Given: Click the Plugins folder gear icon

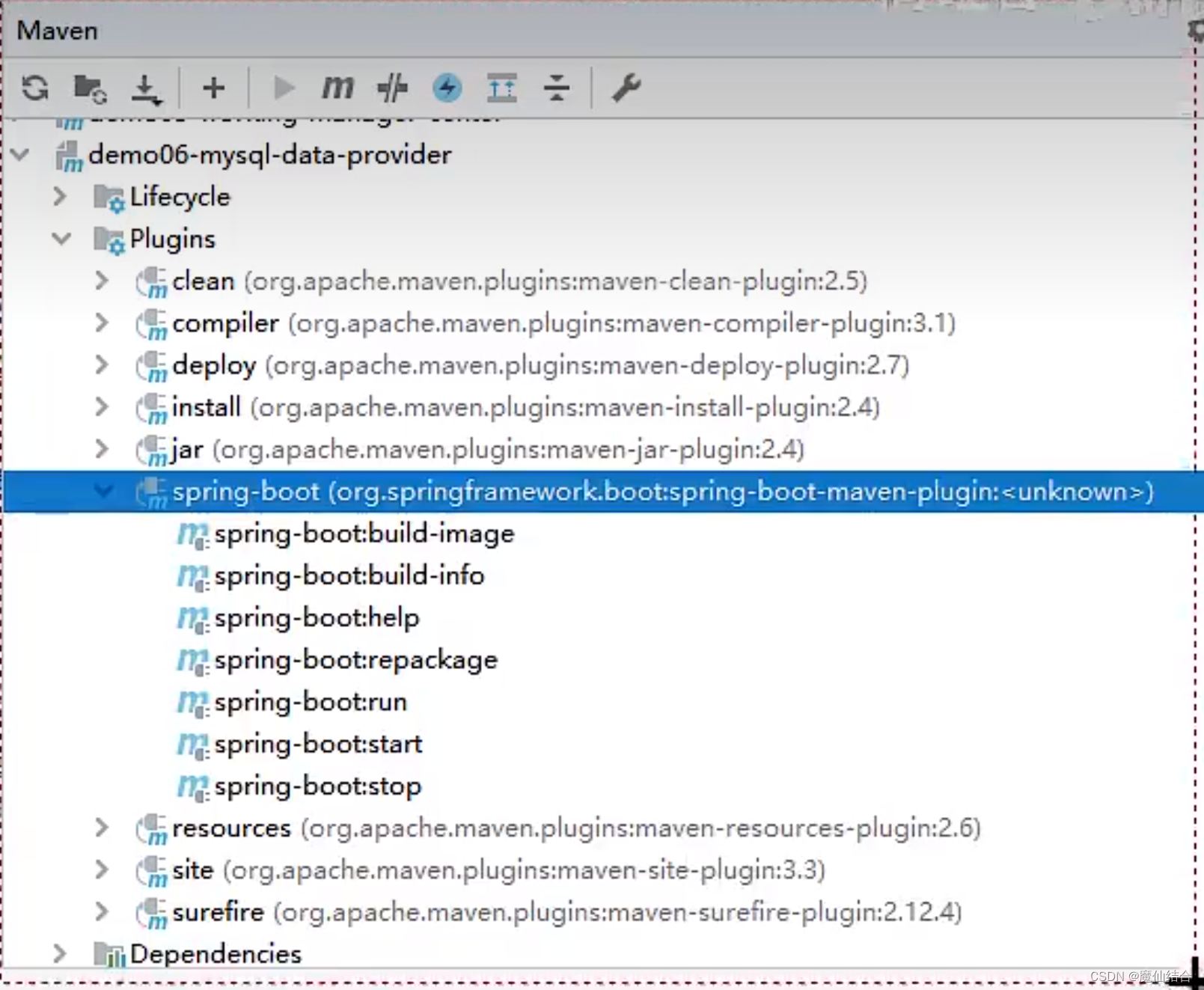Looking at the screenshot, I should (x=109, y=240).
